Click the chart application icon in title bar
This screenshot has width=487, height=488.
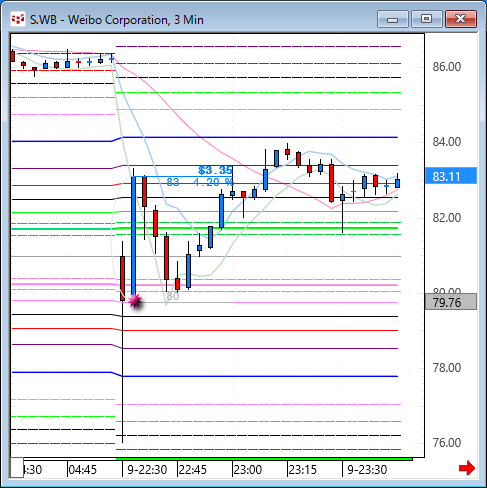click(x=18, y=19)
